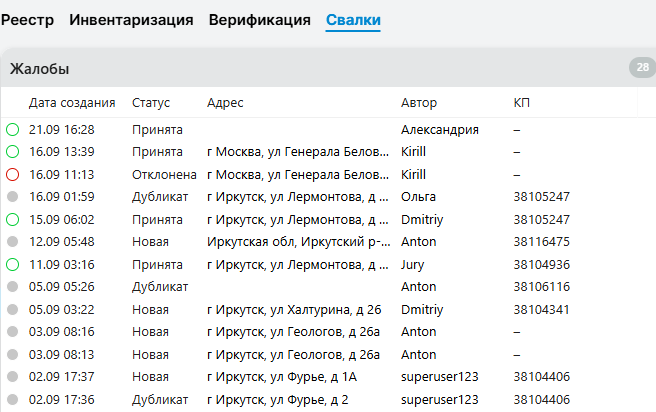Click green status circle for 16.09 13:39 row
The image size is (656, 412).
pos(12,152)
